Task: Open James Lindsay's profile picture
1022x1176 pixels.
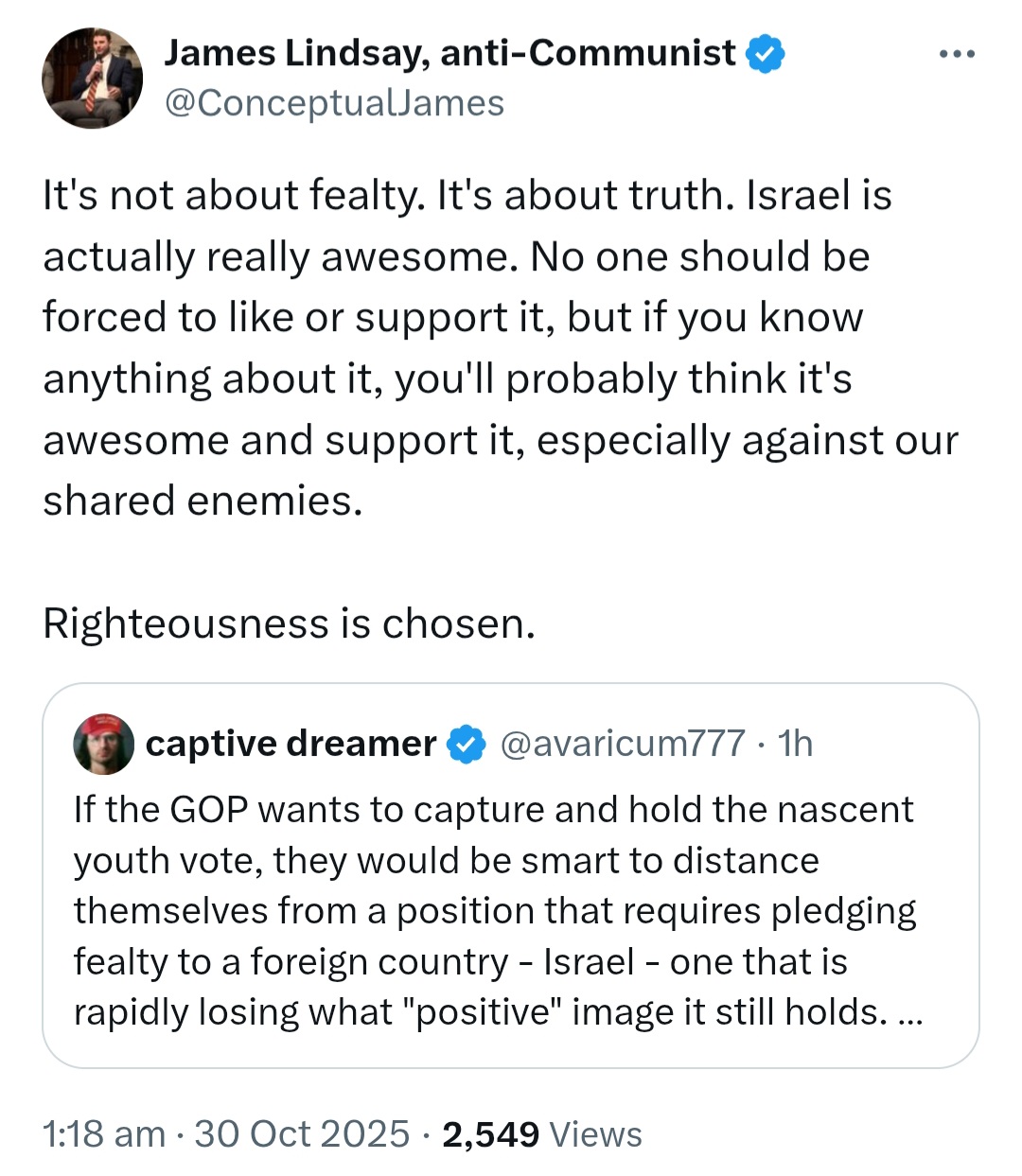Action: pyautogui.click(x=93, y=78)
